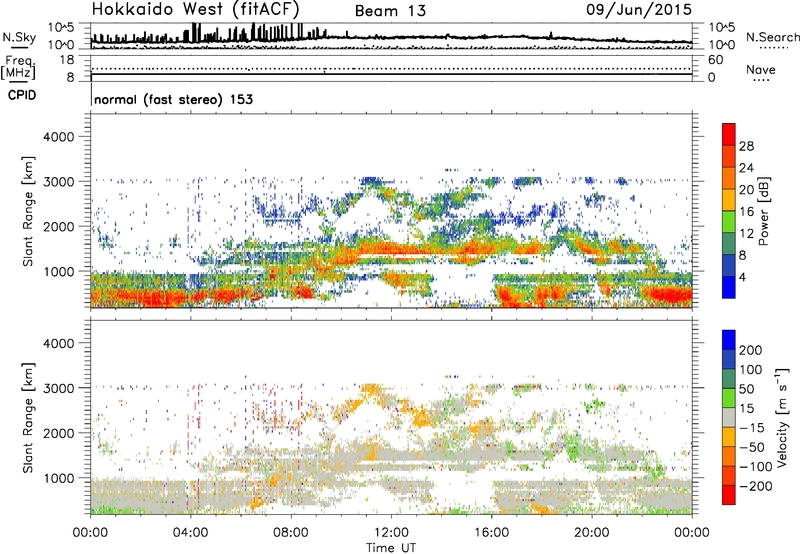Click the 'N.Search' label

pyautogui.click(x=772, y=37)
